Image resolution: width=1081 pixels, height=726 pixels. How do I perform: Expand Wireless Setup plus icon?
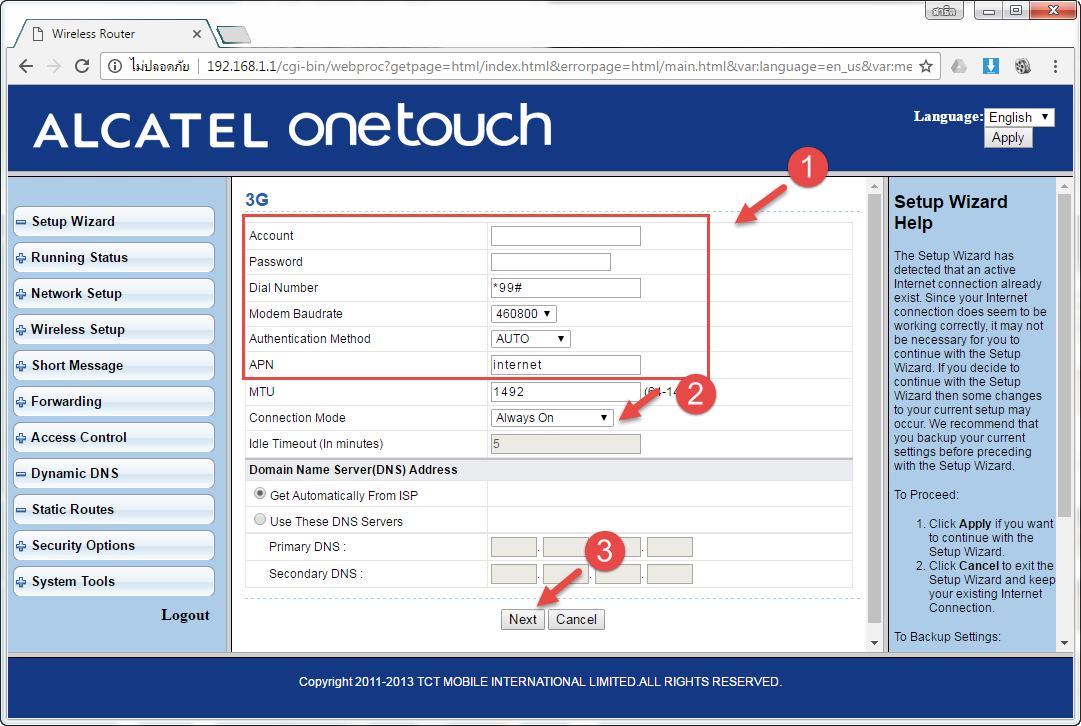[x=21, y=330]
